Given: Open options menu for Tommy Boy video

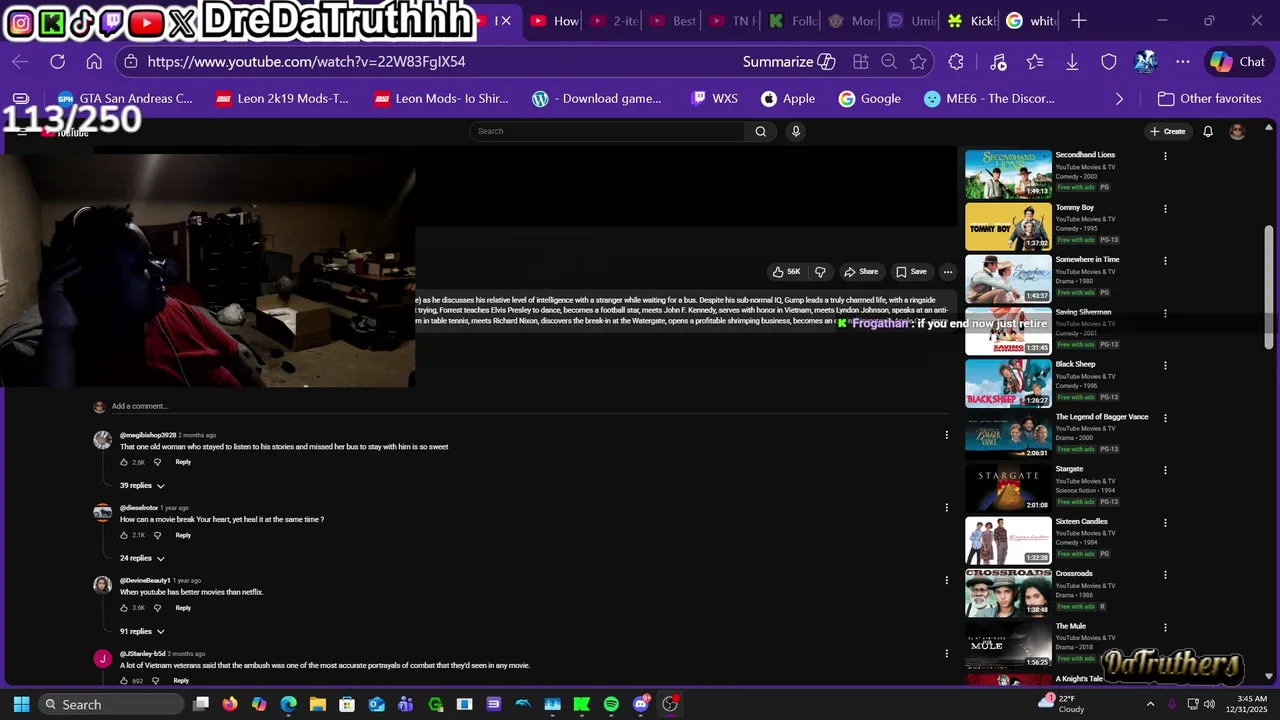Looking at the screenshot, I should [1165, 209].
